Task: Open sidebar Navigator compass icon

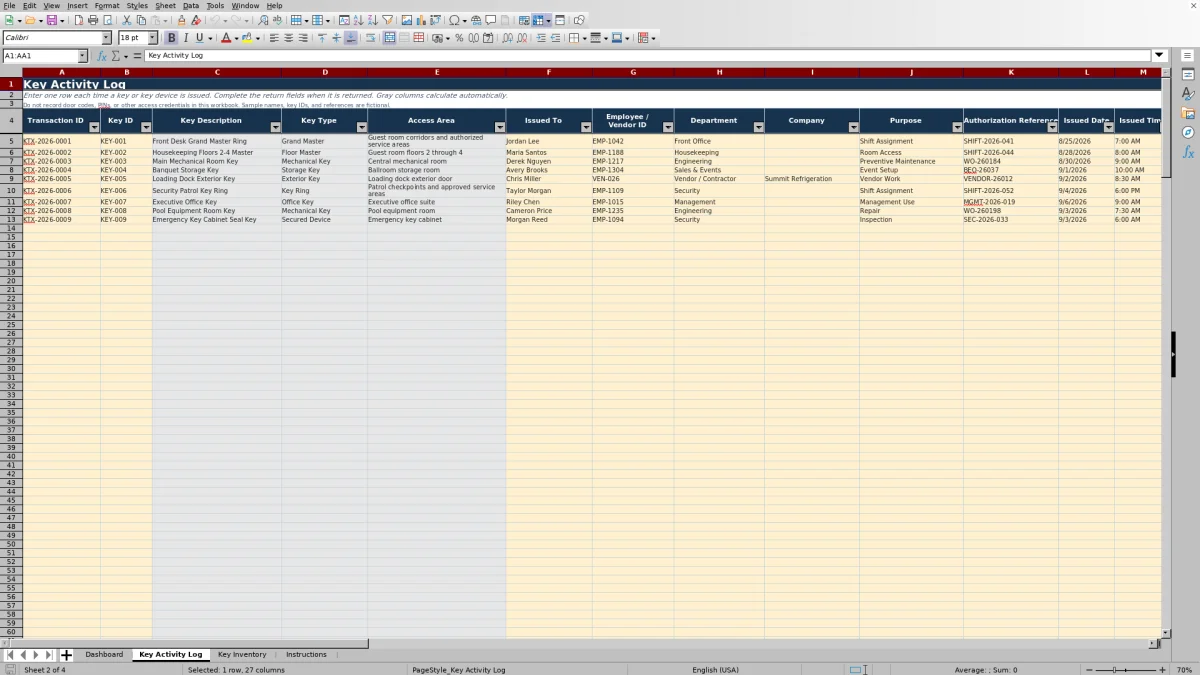Action: (1188, 132)
